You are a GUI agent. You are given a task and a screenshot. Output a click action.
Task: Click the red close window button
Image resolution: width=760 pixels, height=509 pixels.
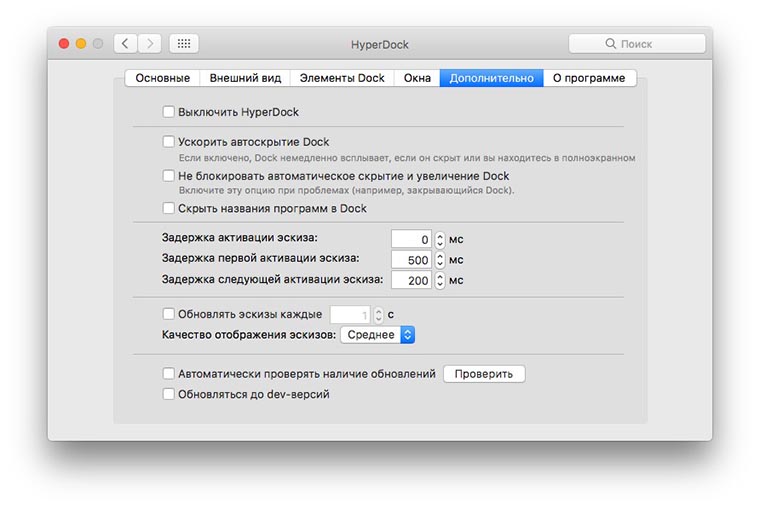click(64, 44)
